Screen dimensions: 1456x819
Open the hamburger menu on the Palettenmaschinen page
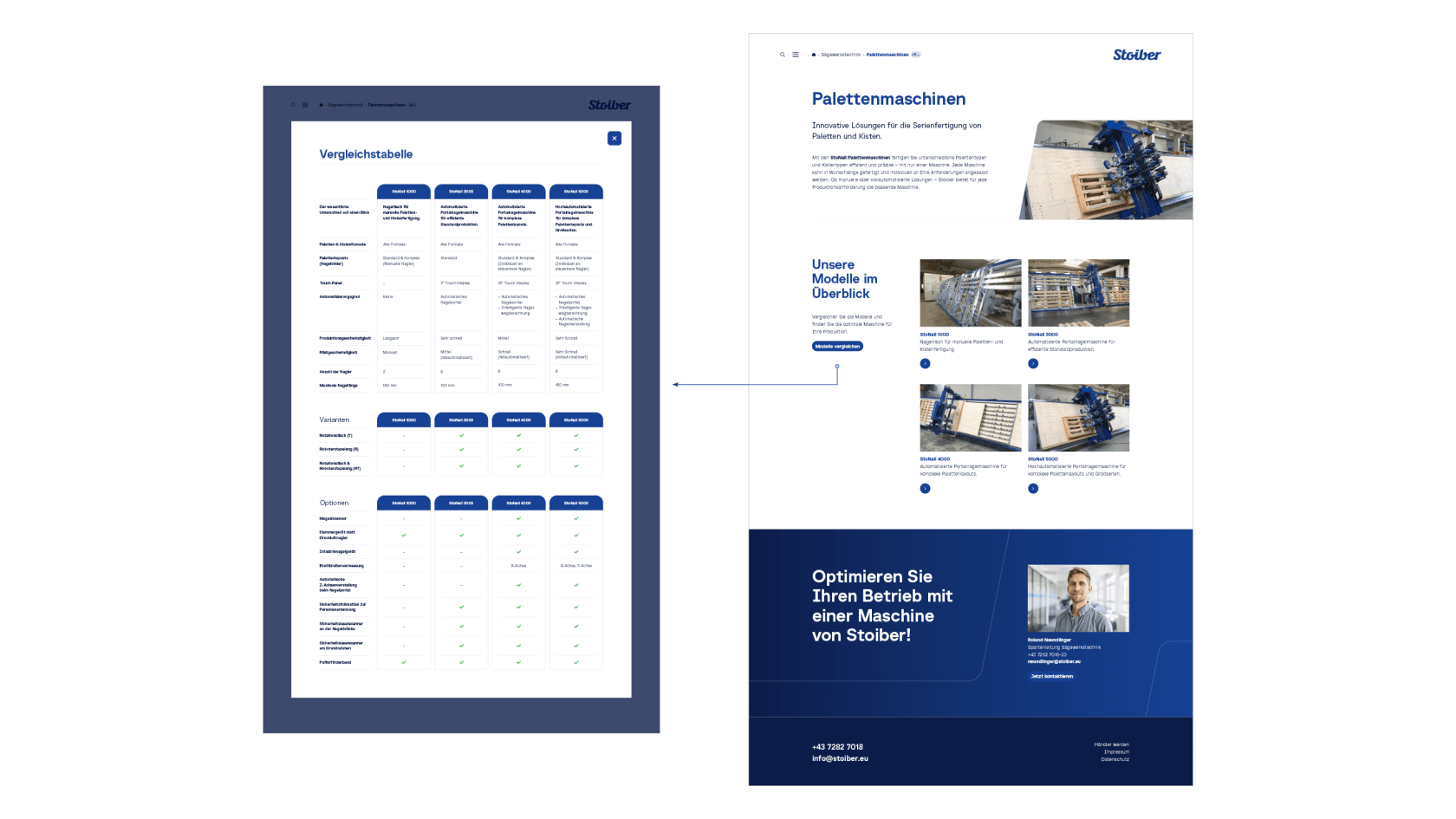[796, 55]
